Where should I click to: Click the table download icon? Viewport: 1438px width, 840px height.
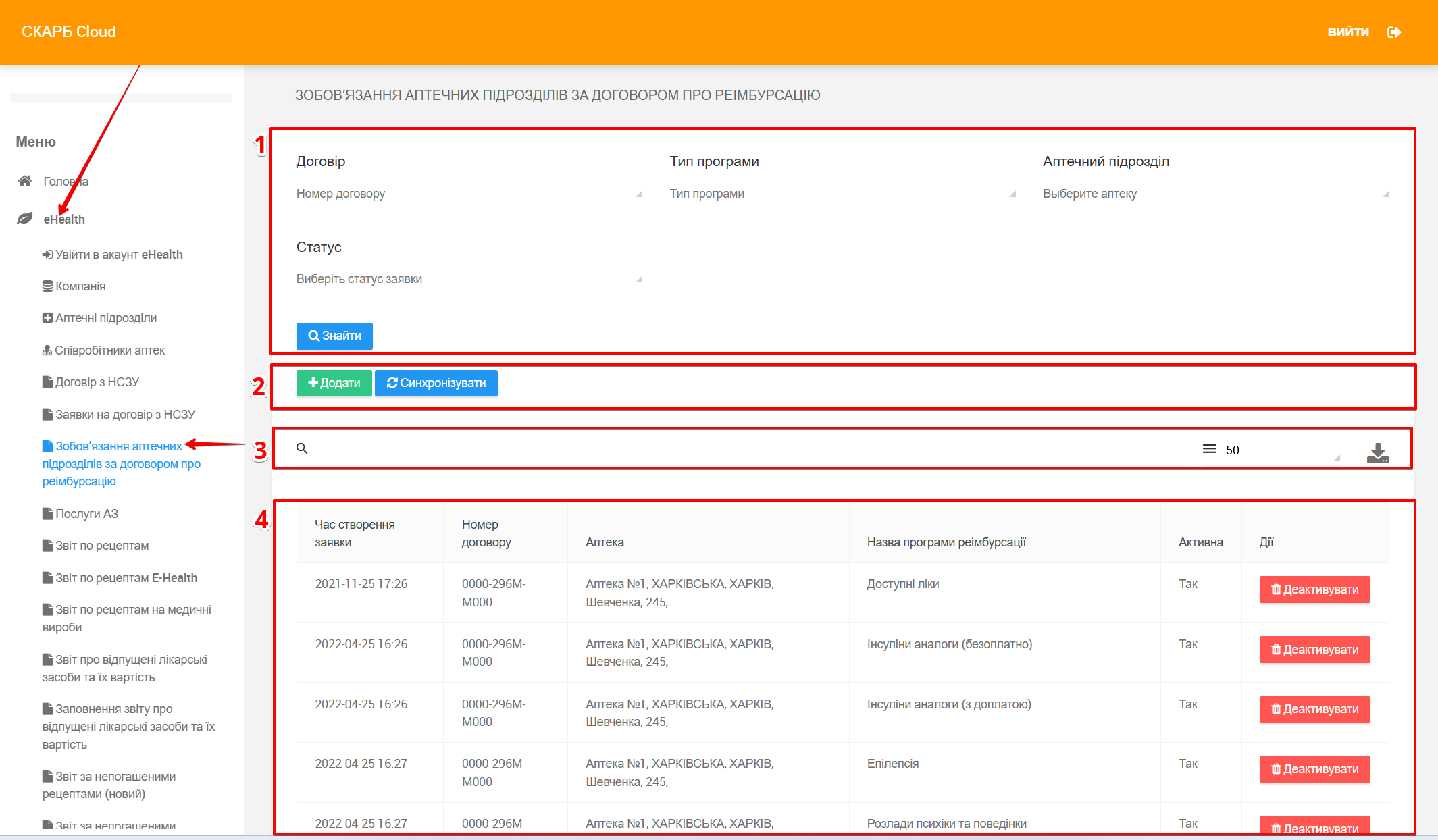point(1377,452)
